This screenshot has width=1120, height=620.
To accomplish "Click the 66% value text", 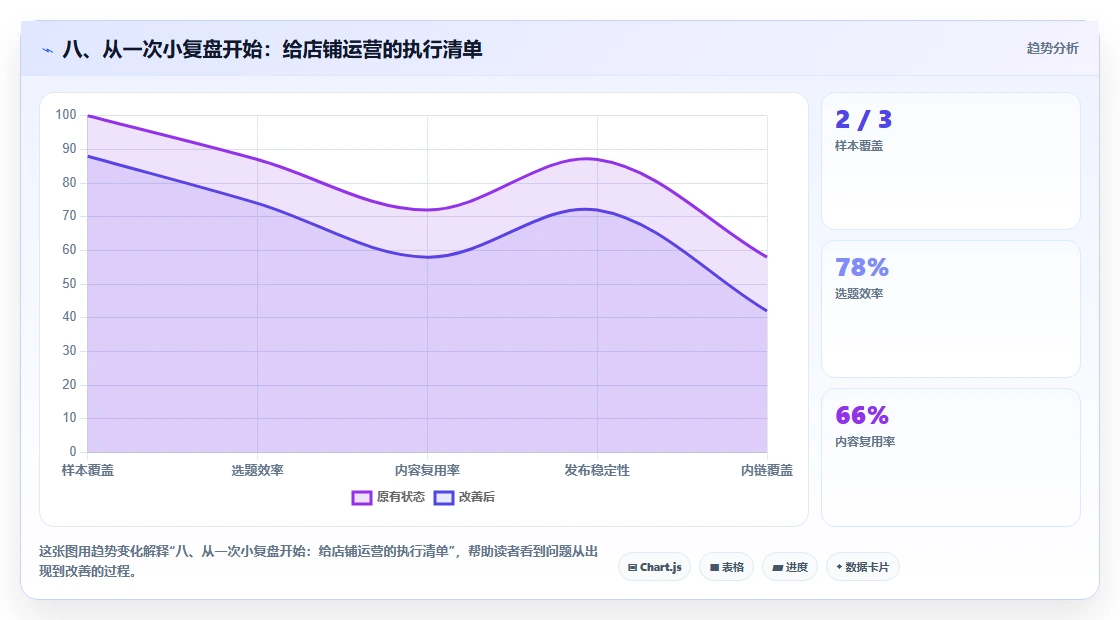I will tap(862, 415).
